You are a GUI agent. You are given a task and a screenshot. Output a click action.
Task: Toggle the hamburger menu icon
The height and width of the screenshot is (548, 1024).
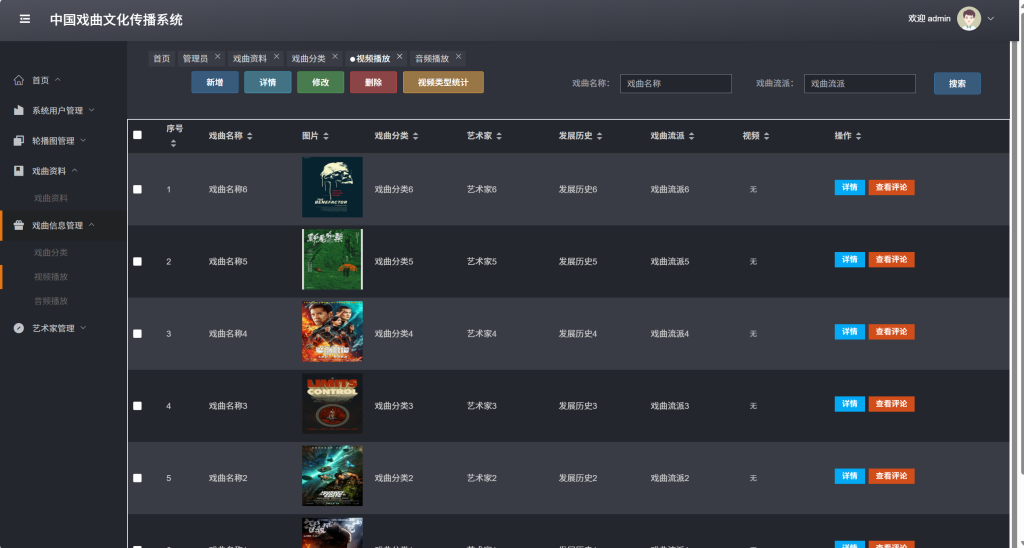pos(25,19)
